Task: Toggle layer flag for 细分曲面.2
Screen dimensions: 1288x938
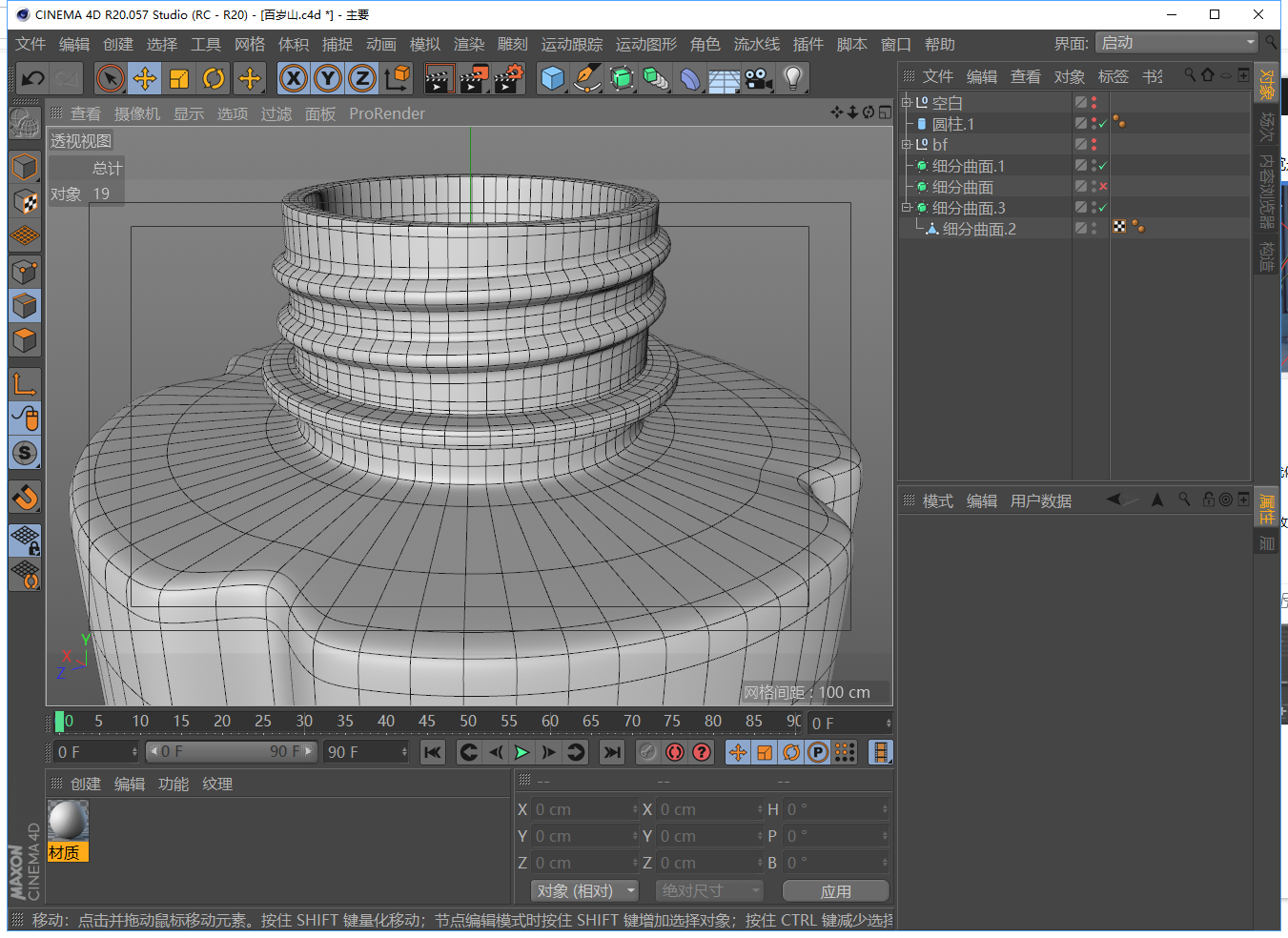Action: coord(1080,228)
